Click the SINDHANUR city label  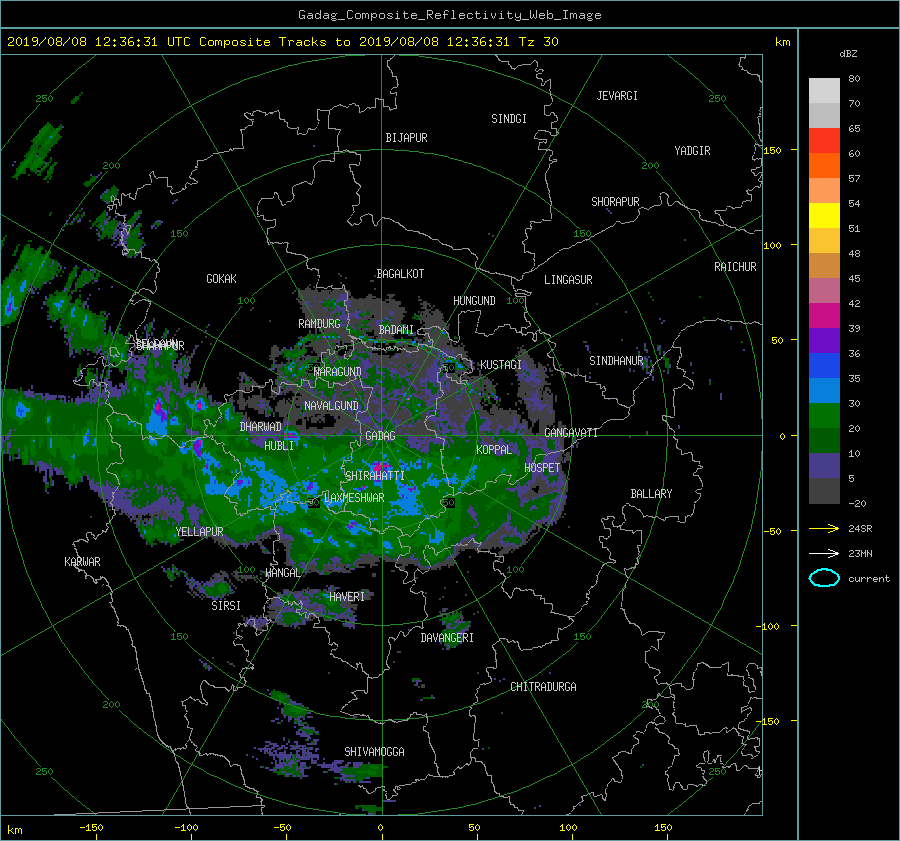pyautogui.click(x=616, y=361)
